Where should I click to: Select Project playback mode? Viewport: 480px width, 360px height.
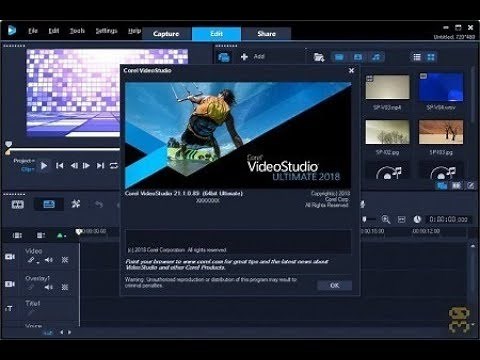coord(24,161)
